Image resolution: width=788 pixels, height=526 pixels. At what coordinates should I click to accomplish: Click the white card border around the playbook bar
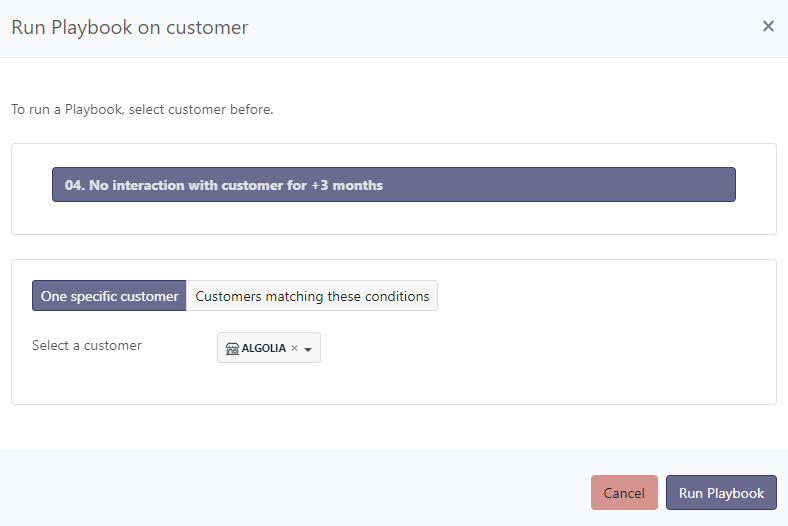tap(393, 222)
